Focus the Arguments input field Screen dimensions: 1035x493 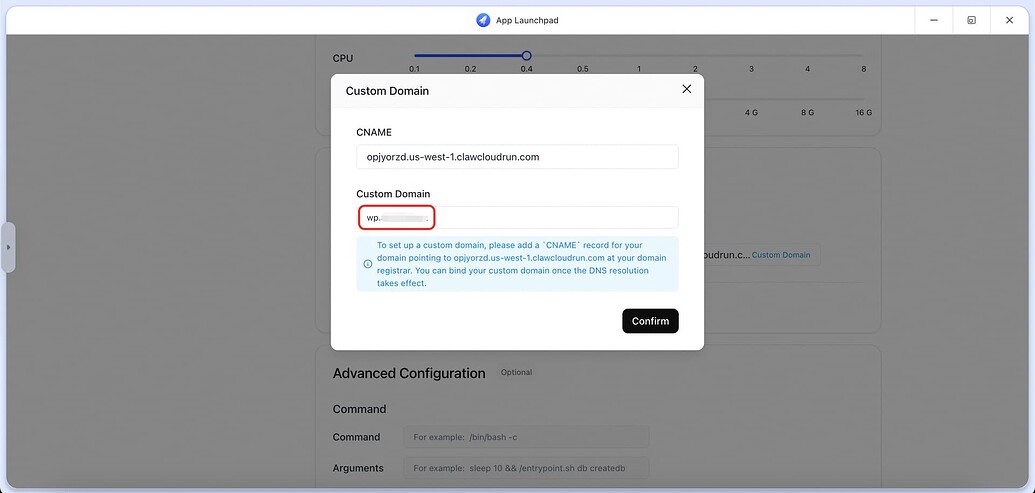point(526,468)
